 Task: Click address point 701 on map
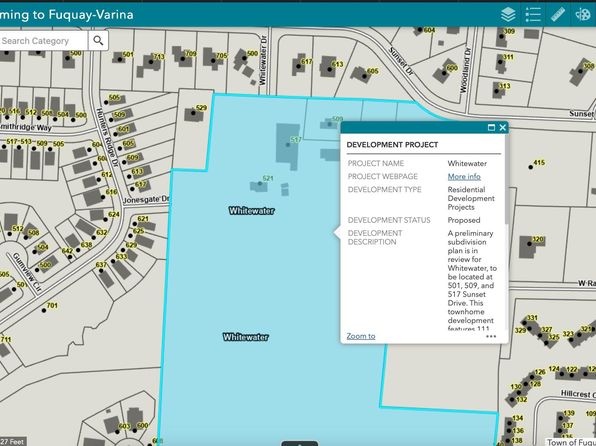pos(44,310)
